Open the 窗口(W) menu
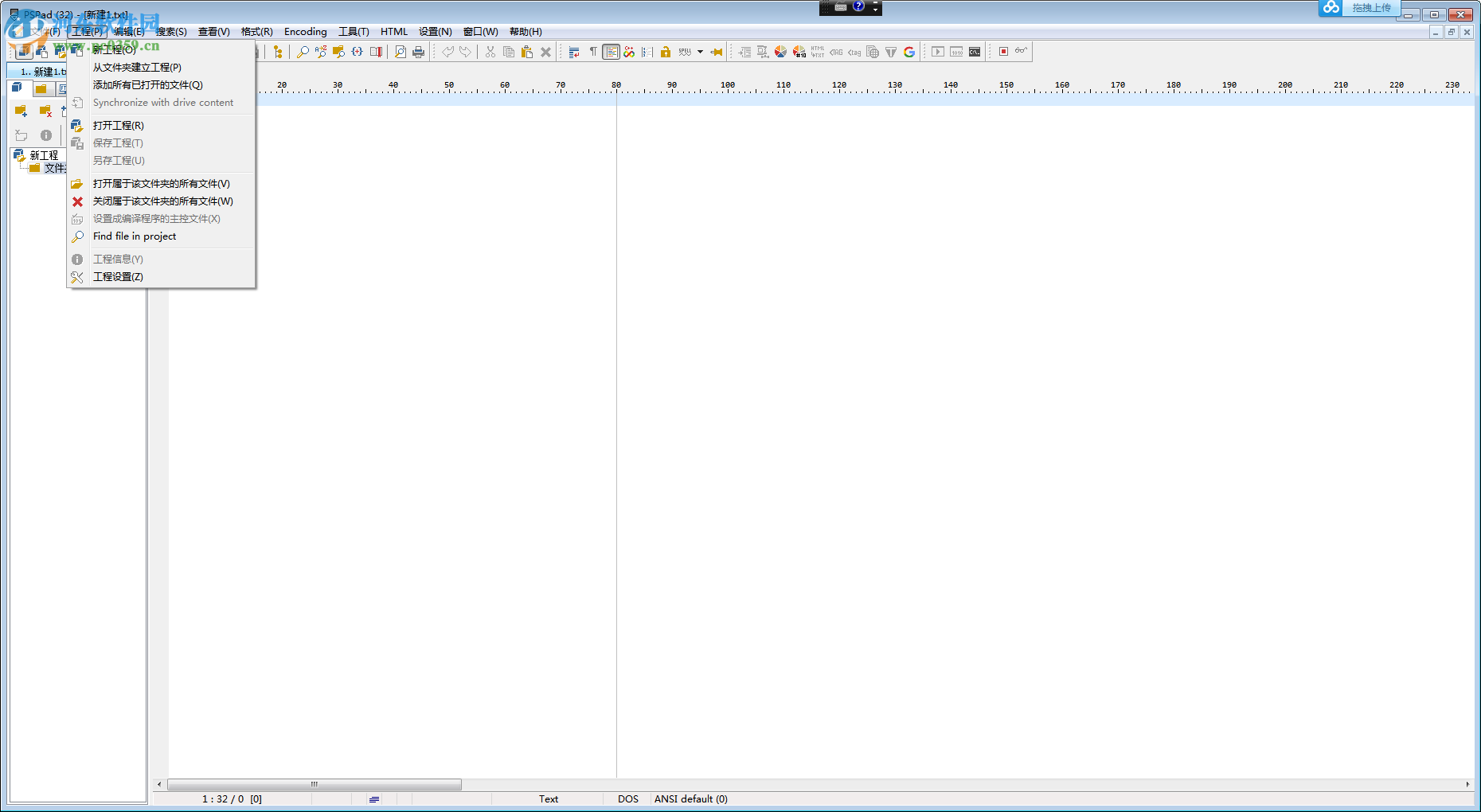Viewport: 1481px width, 812px height. click(481, 32)
